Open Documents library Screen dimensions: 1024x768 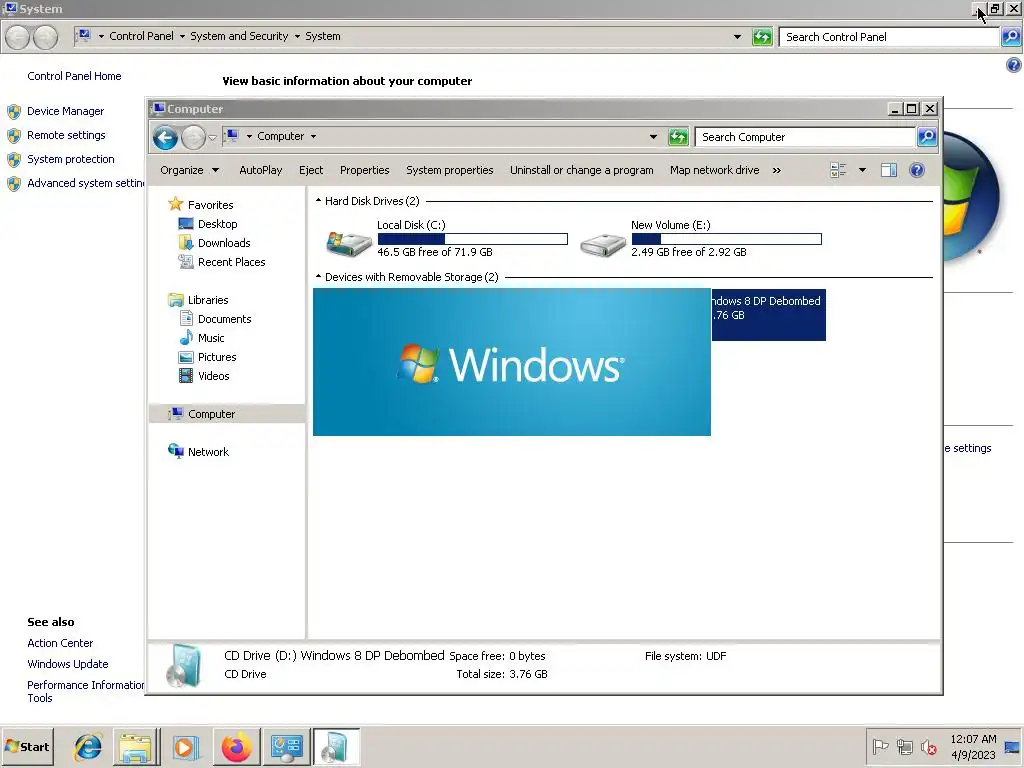[224, 318]
